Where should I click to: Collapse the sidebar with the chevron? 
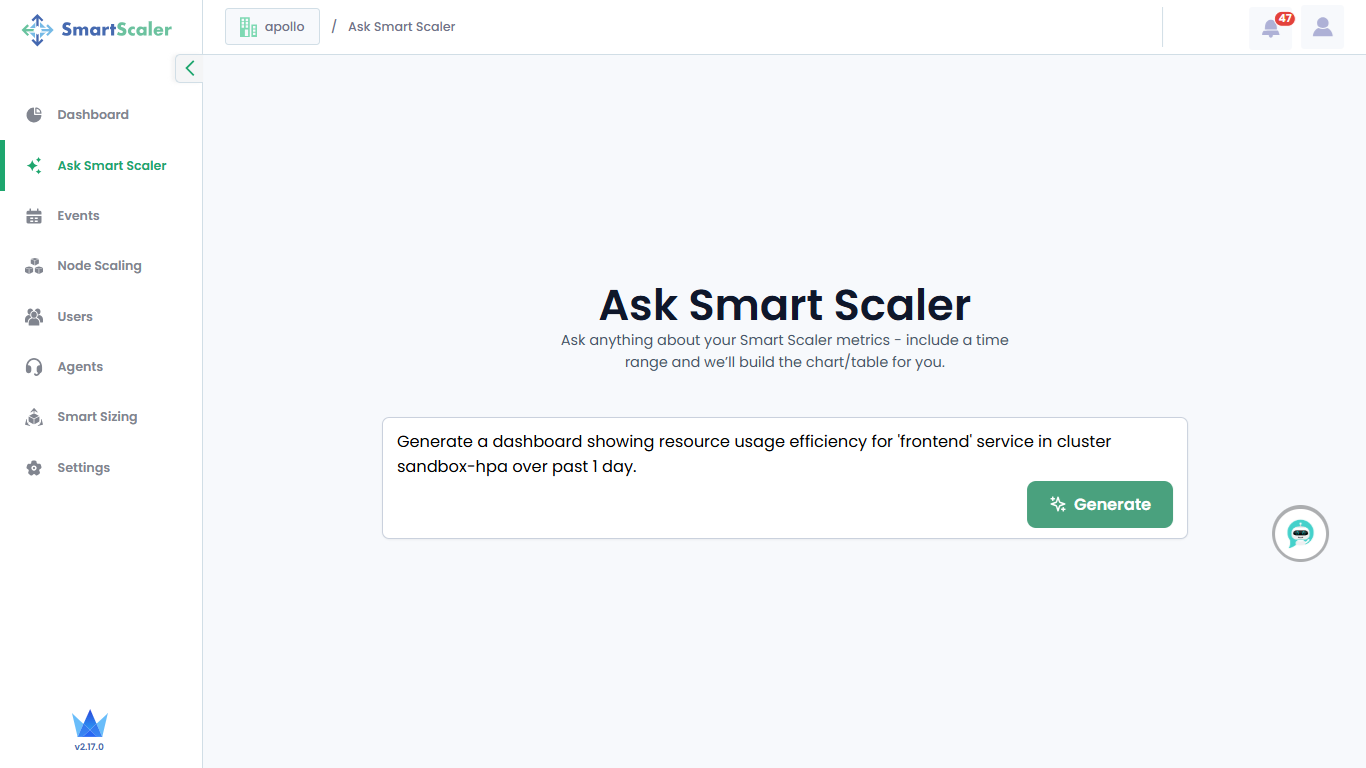pyautogui.click(x=189, y=68)
